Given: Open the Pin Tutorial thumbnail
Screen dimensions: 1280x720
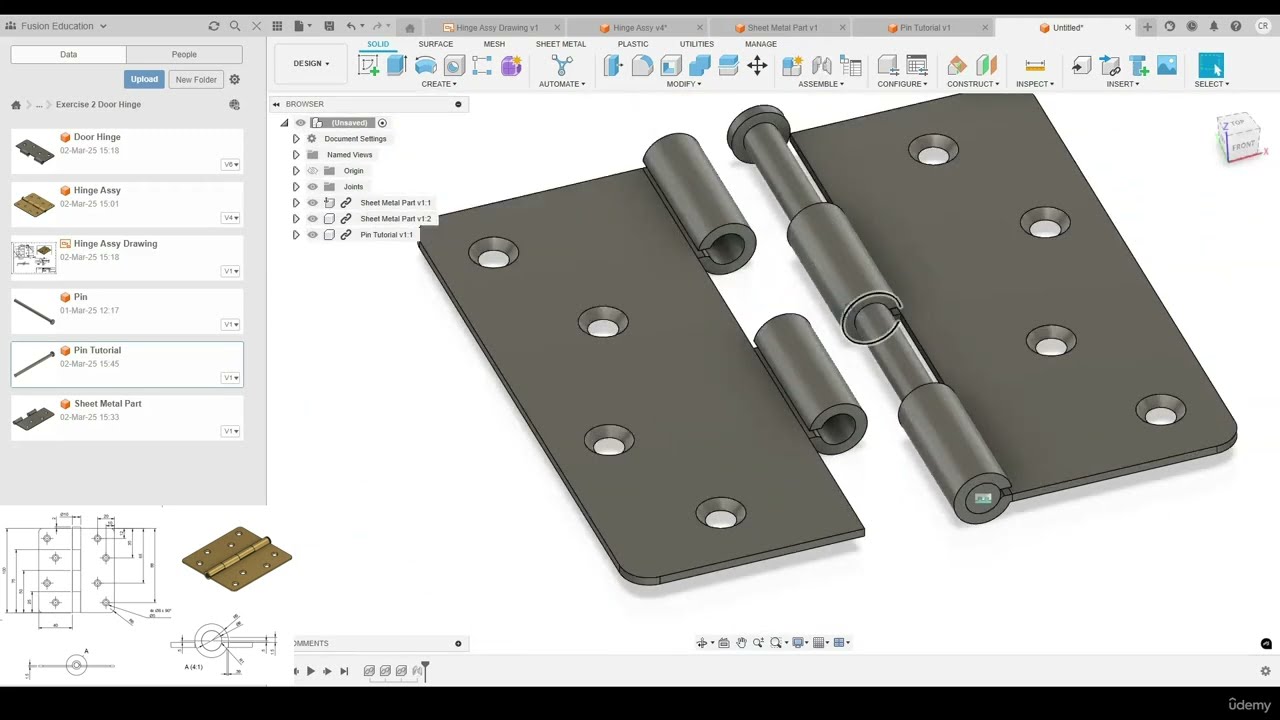Looking at the screenshot, I should coord(34,364).
